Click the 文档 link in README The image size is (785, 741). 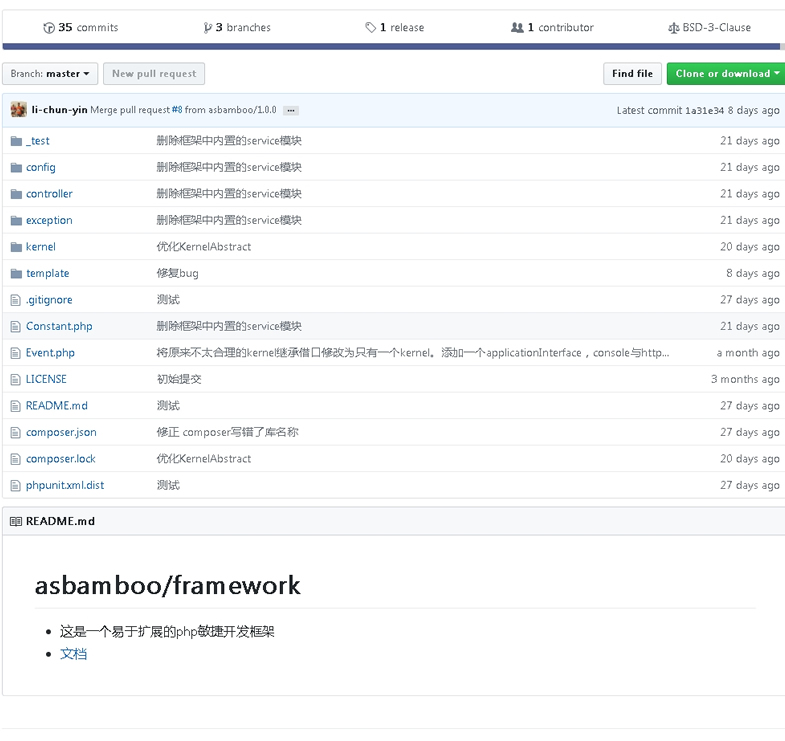[73, 653]
